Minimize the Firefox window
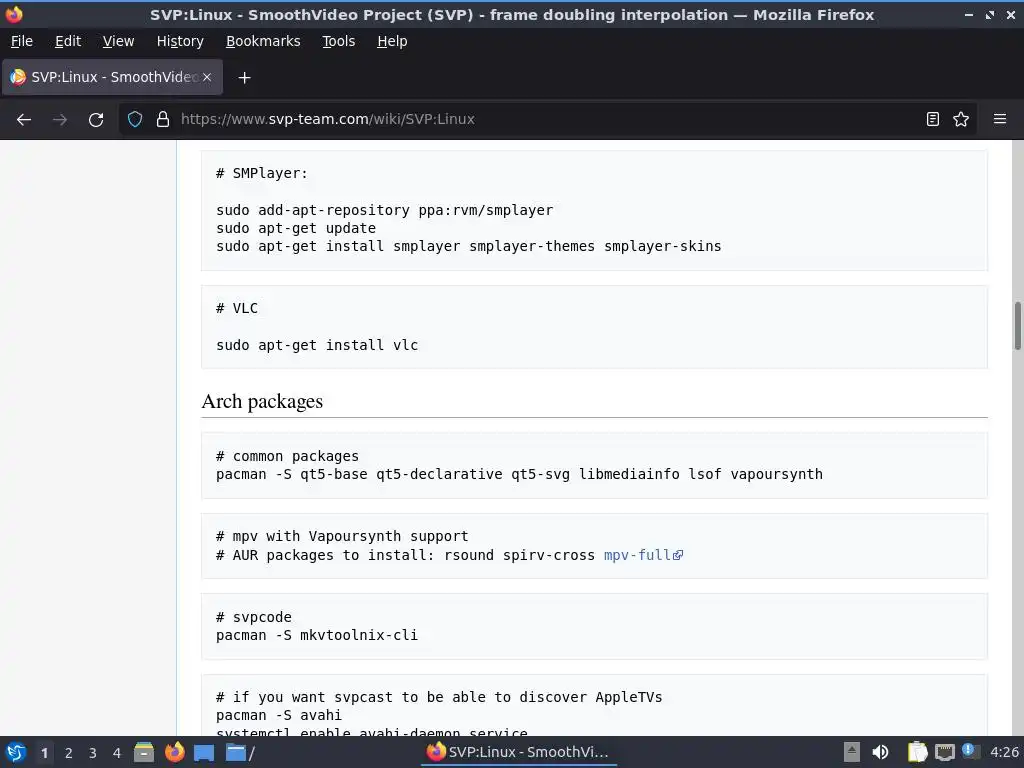Viewport: 1024px width, 768px height. (x=968, y=15)
